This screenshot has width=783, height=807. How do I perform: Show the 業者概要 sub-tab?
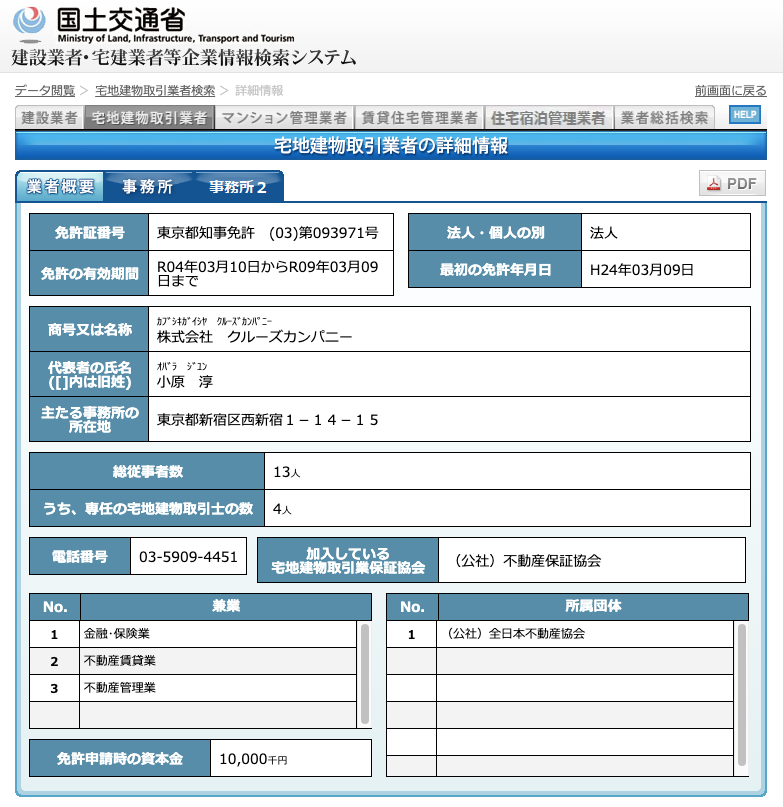pyautogui.click(x=60, y=186)
